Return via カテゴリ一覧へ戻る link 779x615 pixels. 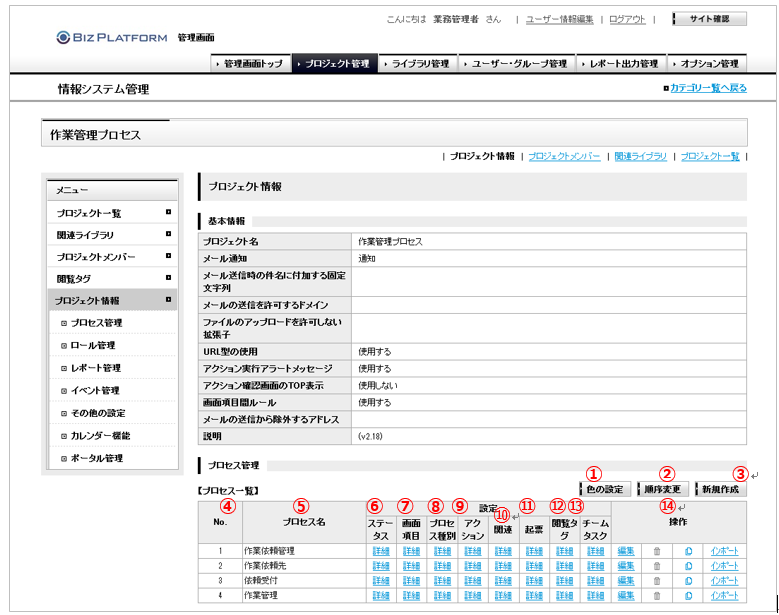tap(708, 88)
